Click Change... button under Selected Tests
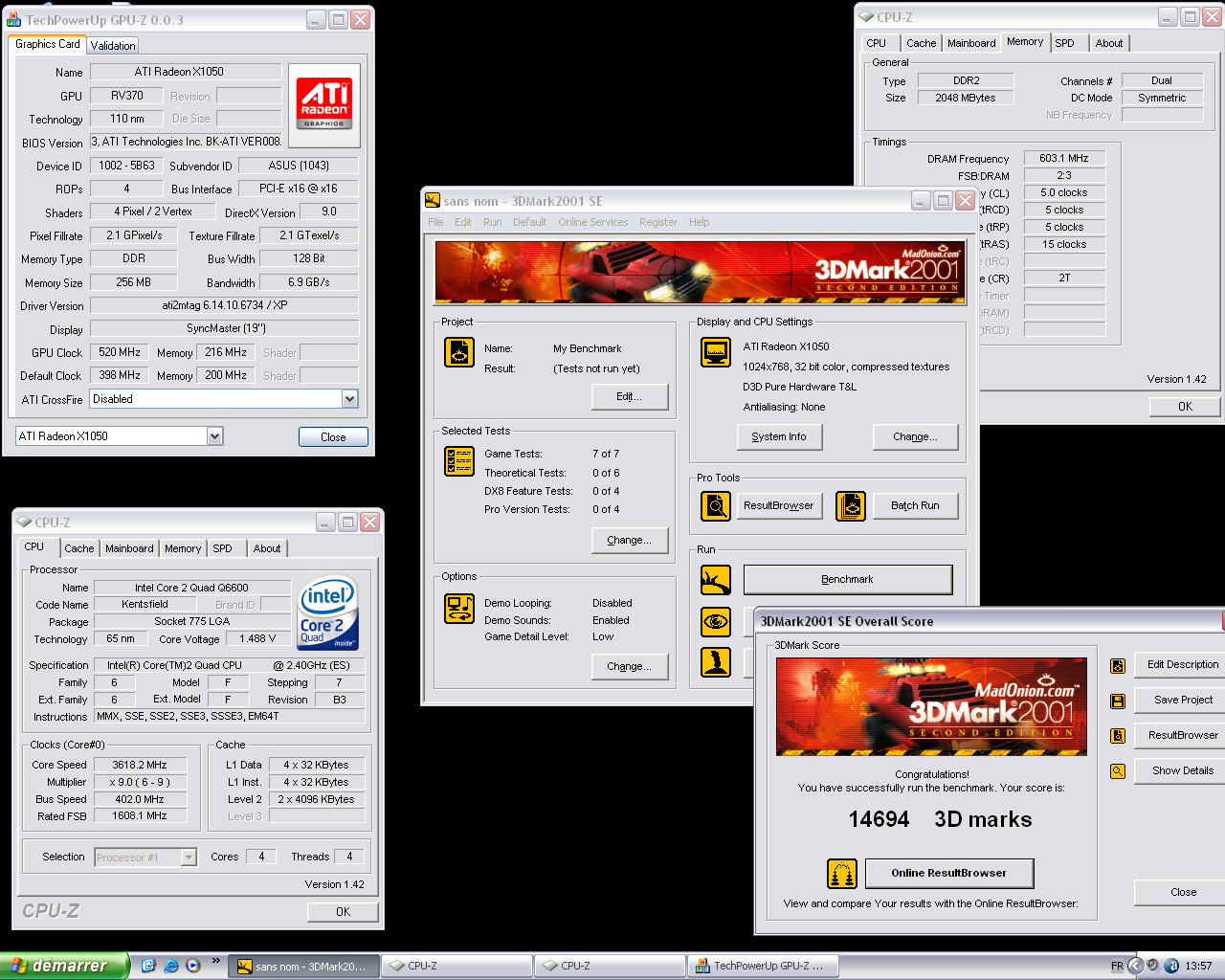This screenshot has width=1225, height=980. [x=629, y=540]
